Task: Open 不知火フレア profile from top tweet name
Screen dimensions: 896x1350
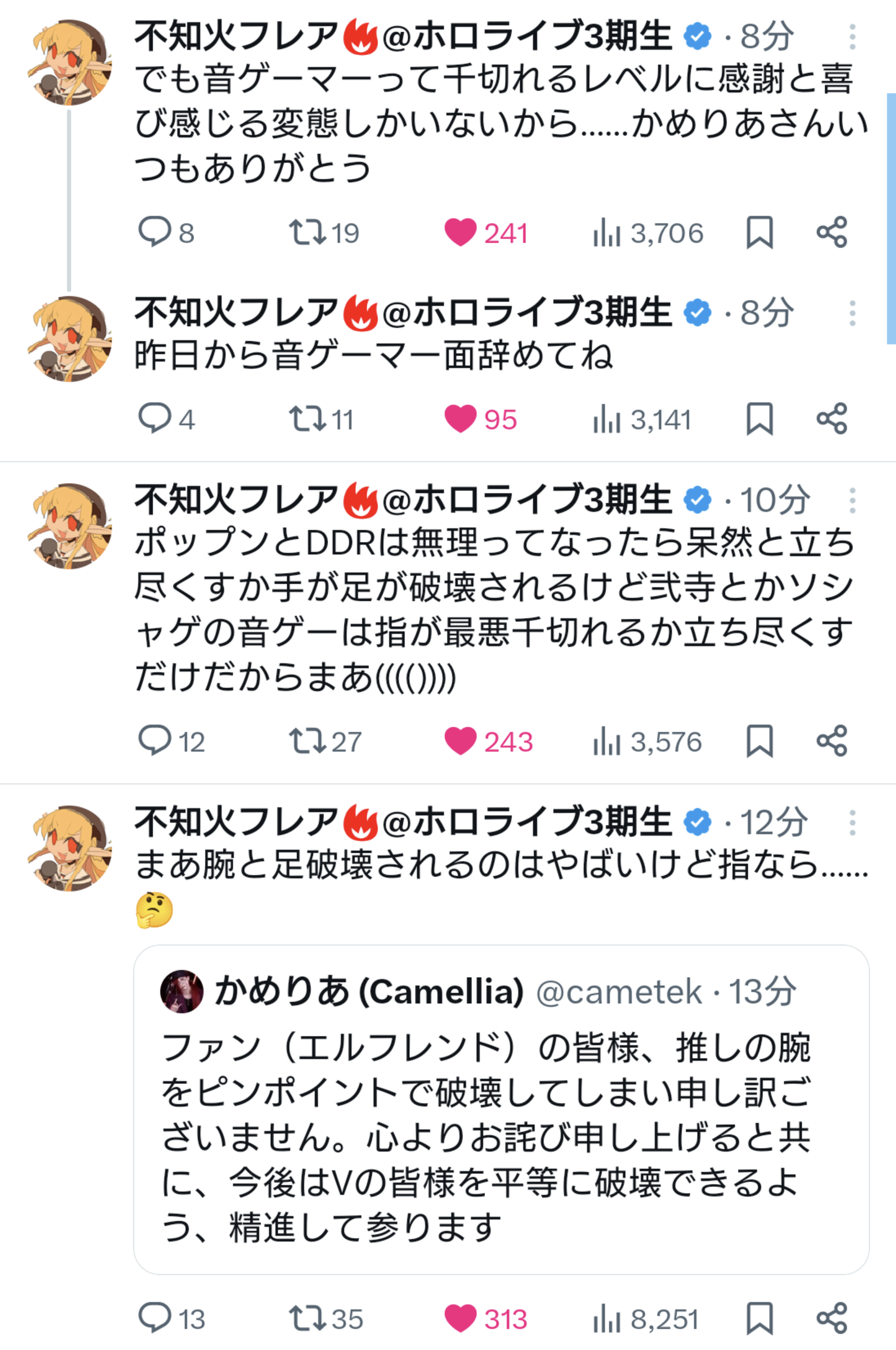Action: (x=235, y=36)
